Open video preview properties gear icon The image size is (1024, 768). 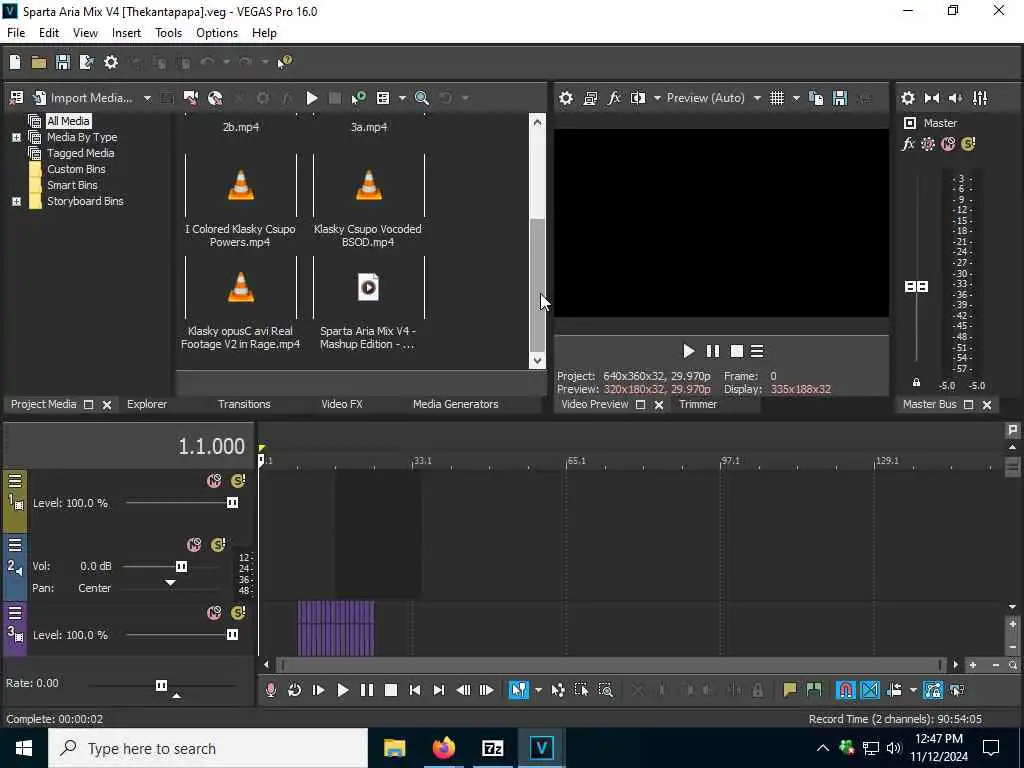[566, 98]
